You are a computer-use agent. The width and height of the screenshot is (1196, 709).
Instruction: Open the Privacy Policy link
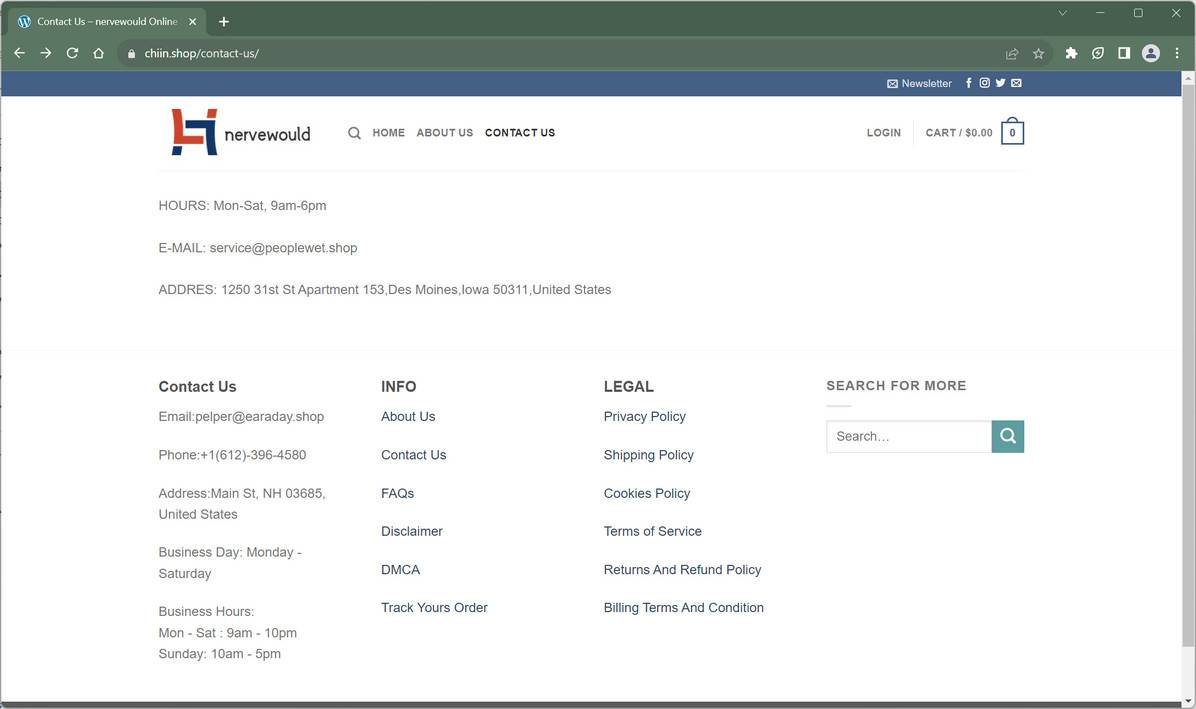coord(644,417)
